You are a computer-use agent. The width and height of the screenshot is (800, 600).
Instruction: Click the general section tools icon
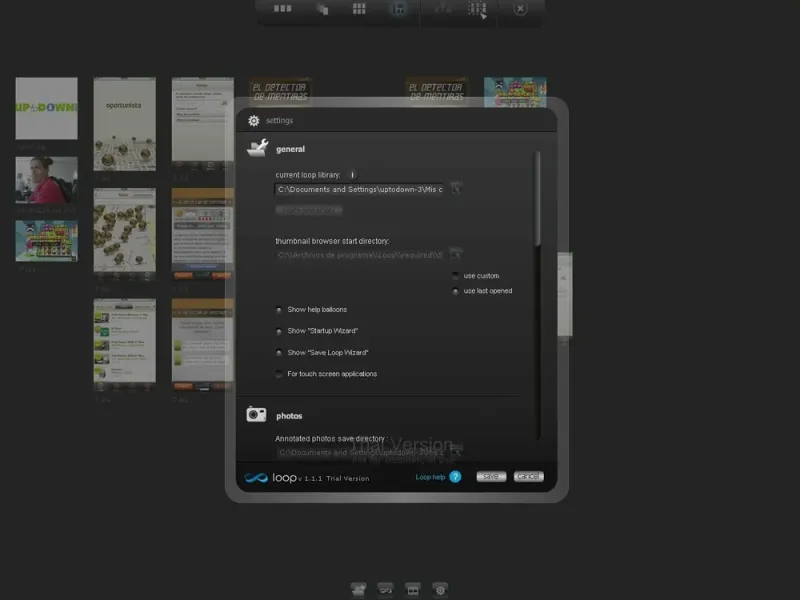(x=258, y=147)
